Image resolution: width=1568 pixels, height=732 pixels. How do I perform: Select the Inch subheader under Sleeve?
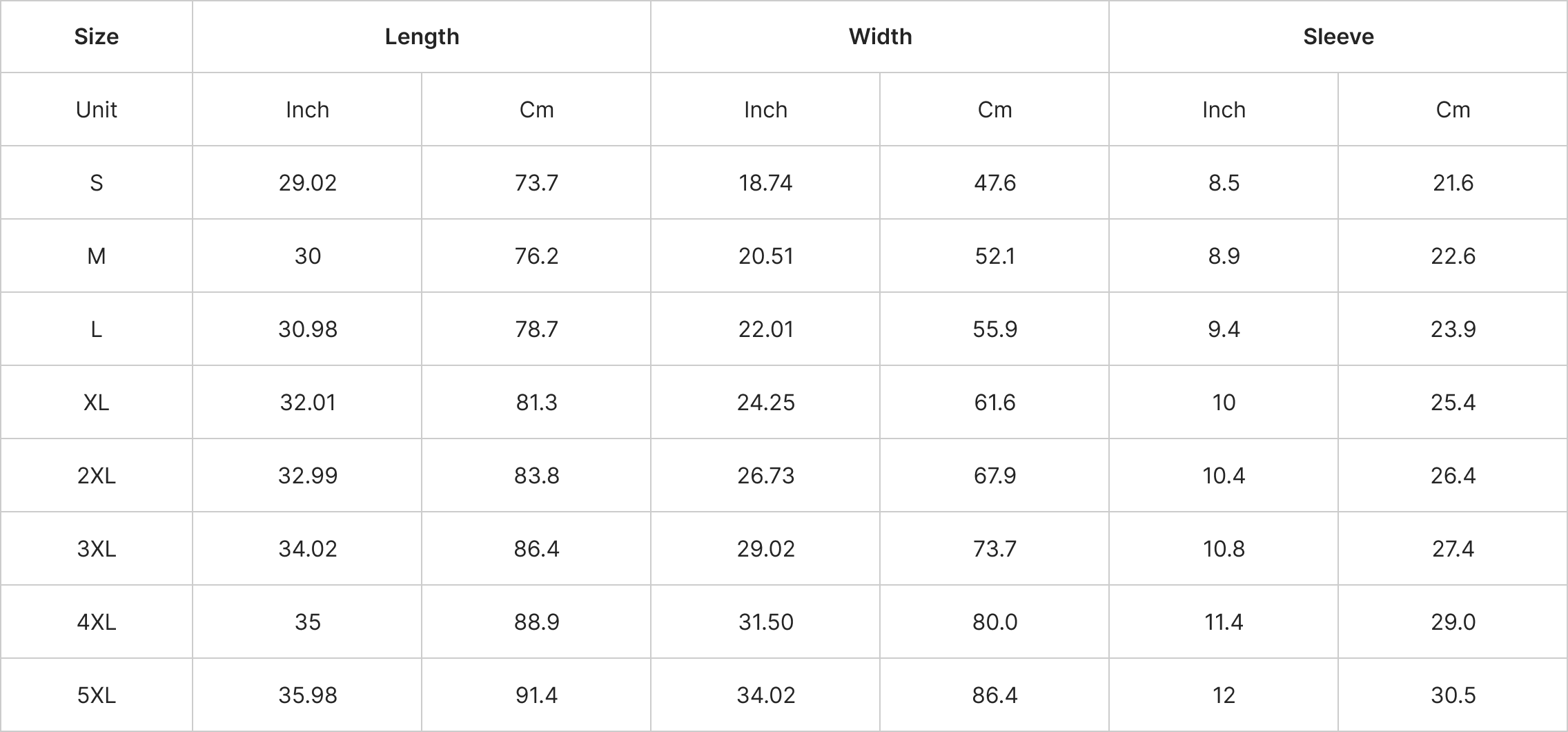tap(1224, 110)
